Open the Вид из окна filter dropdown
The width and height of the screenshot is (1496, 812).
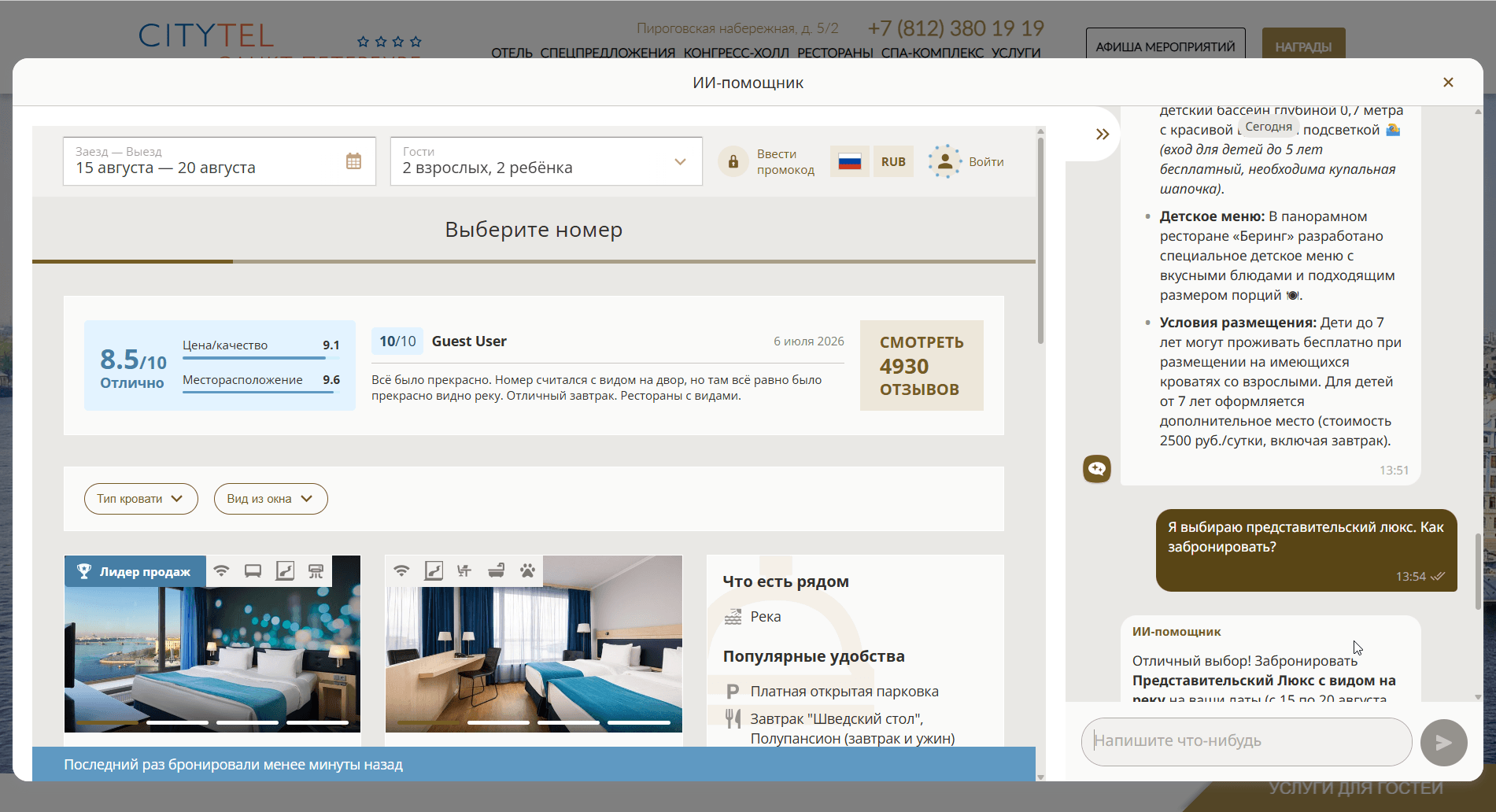[x=271, y=499]
